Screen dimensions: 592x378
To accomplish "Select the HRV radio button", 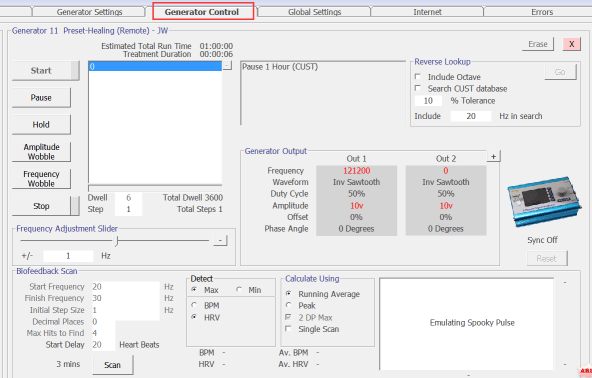I will point(194,317).
